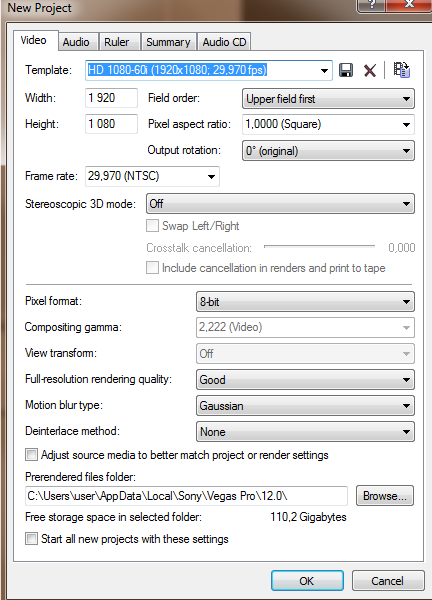Open the Audio CD tab

[224, 42]
